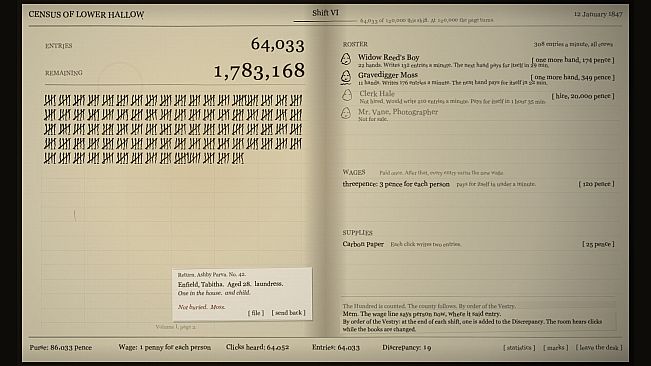Click the tally marks ledger area
Viewport: 651px width, 366px height.
tap(173, 129)
